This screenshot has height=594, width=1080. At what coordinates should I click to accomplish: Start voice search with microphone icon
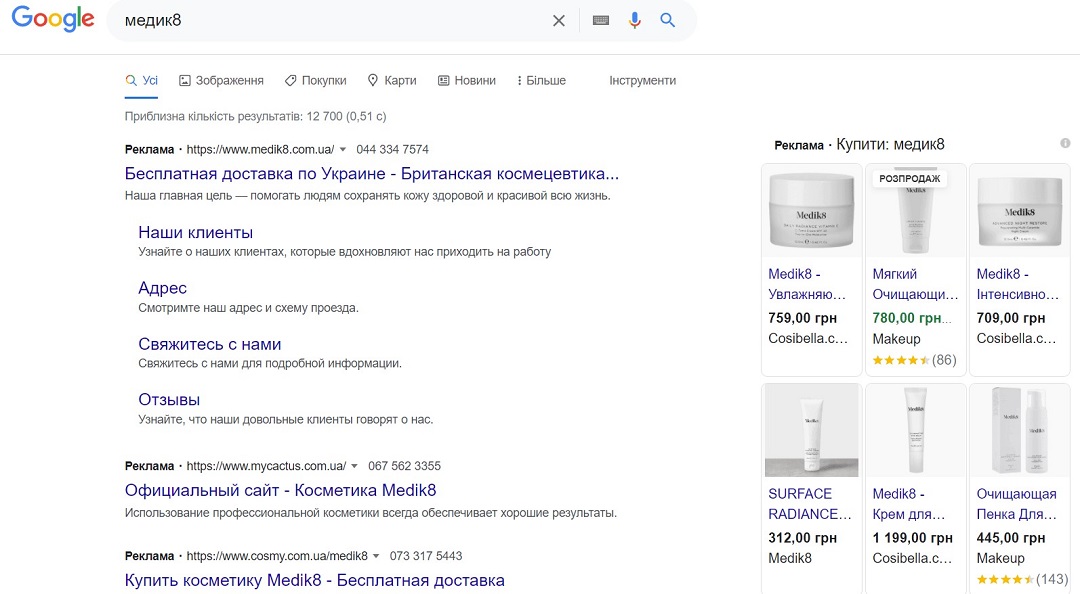point(634,21)
